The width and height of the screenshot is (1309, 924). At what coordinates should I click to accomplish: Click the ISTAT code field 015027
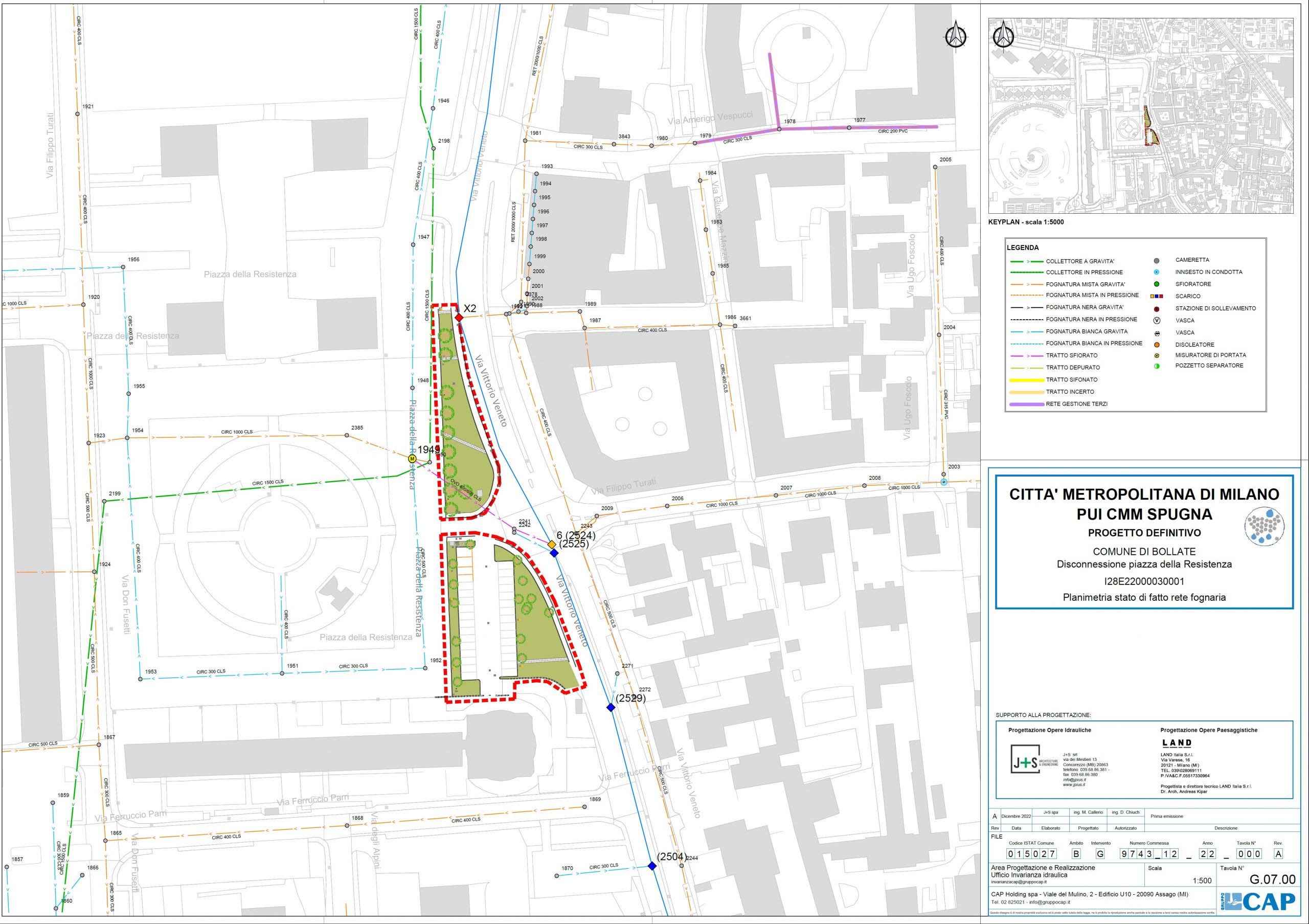(1031, 854)
